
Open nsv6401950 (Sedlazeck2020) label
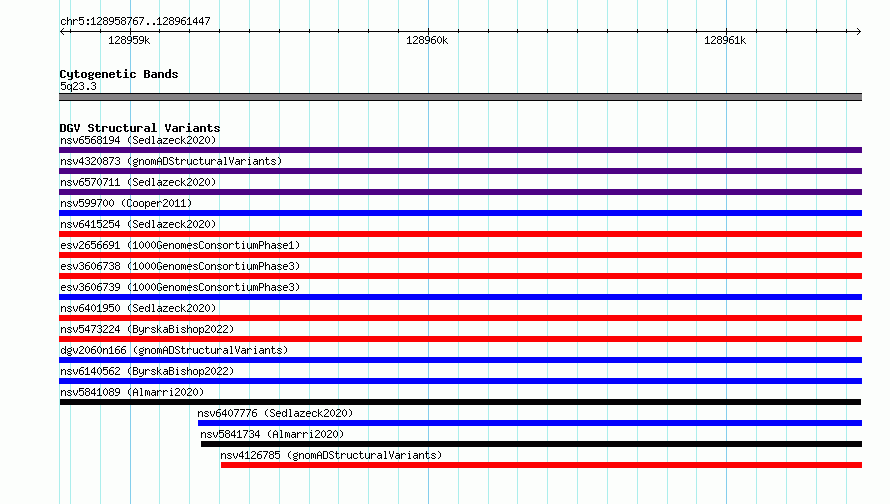point(138,308)
